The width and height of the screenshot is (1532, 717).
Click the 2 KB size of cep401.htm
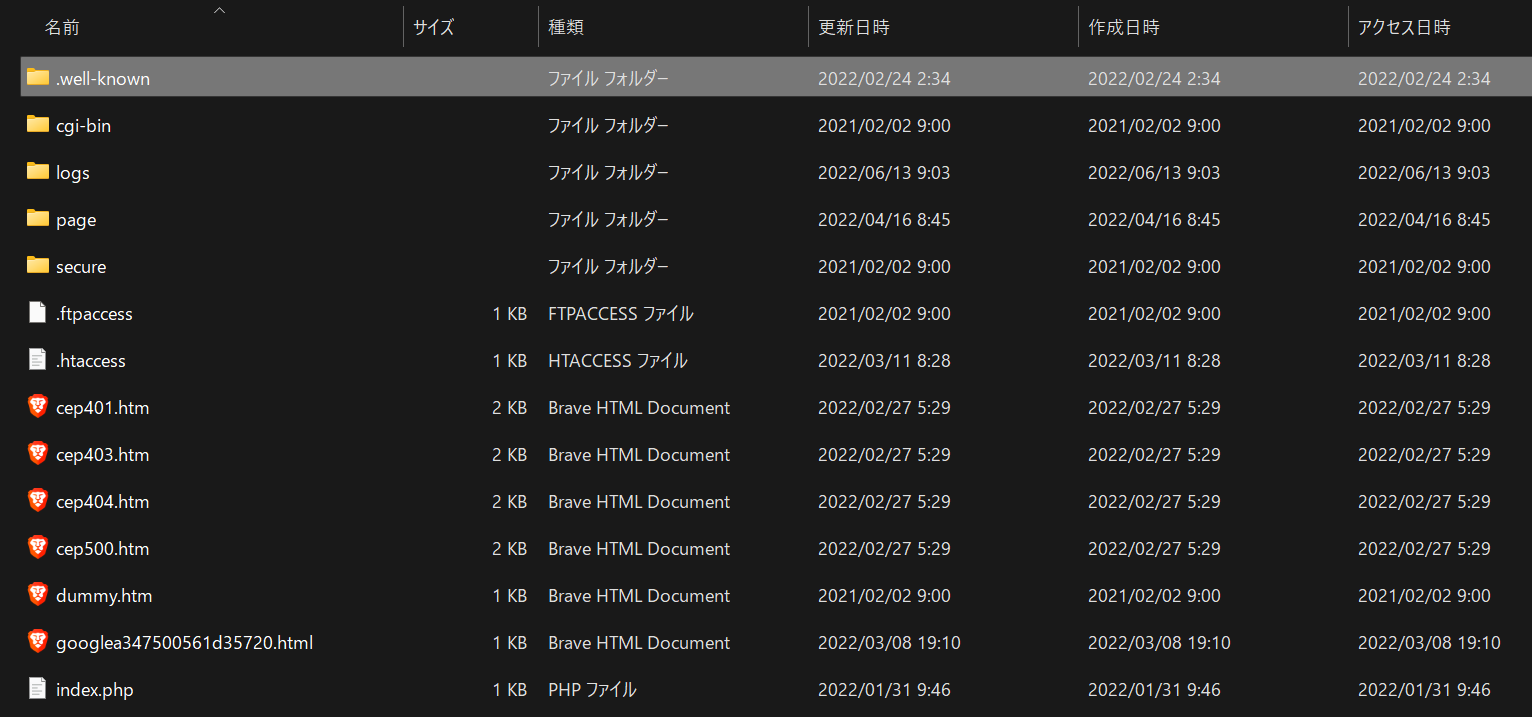tap(509, 407)
